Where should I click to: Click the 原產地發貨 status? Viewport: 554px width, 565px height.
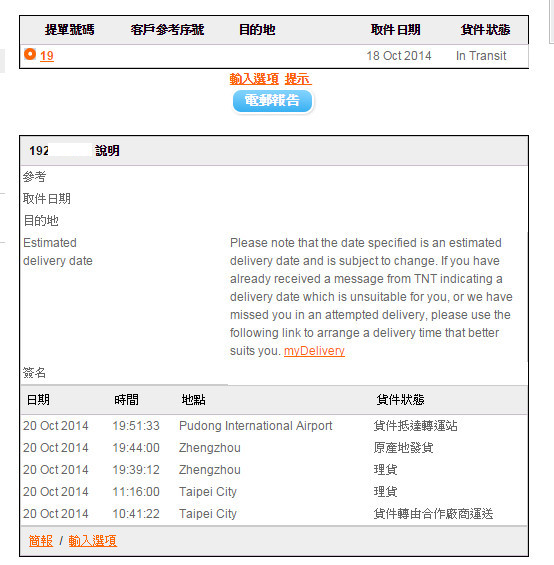tap(403, 448)
